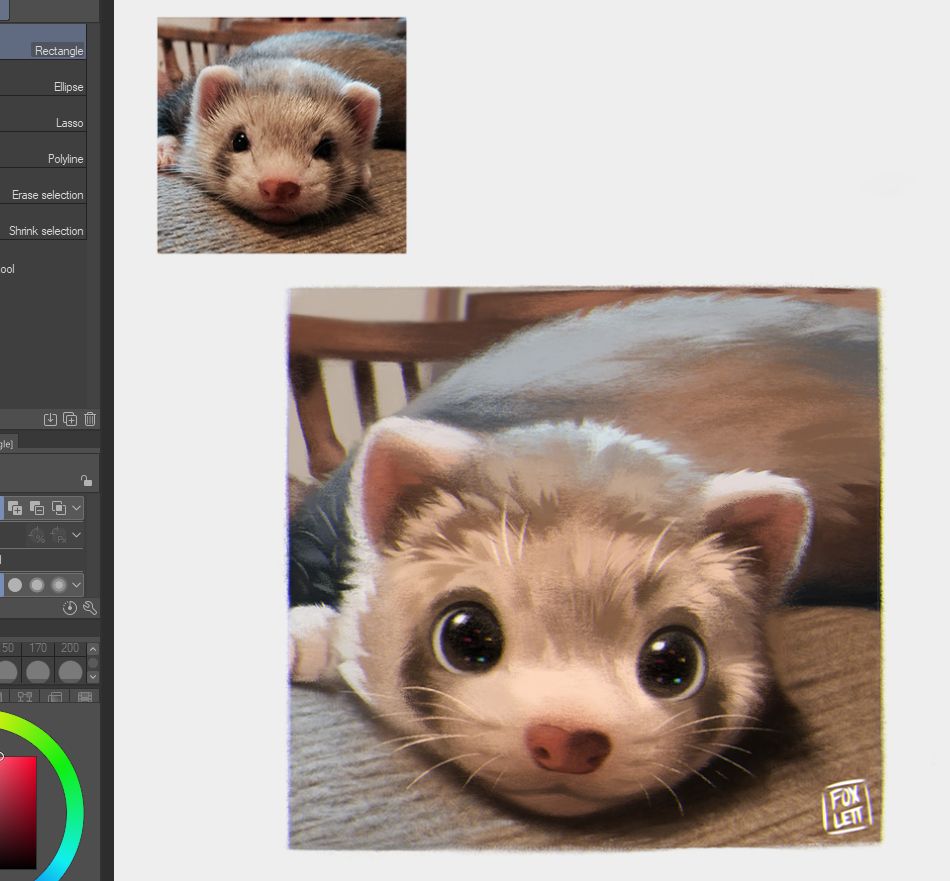The height and width of the screenshot is (881, 950).
Task: Expand the selection mode dropdown arrow
Action: (x=76, y=508)
